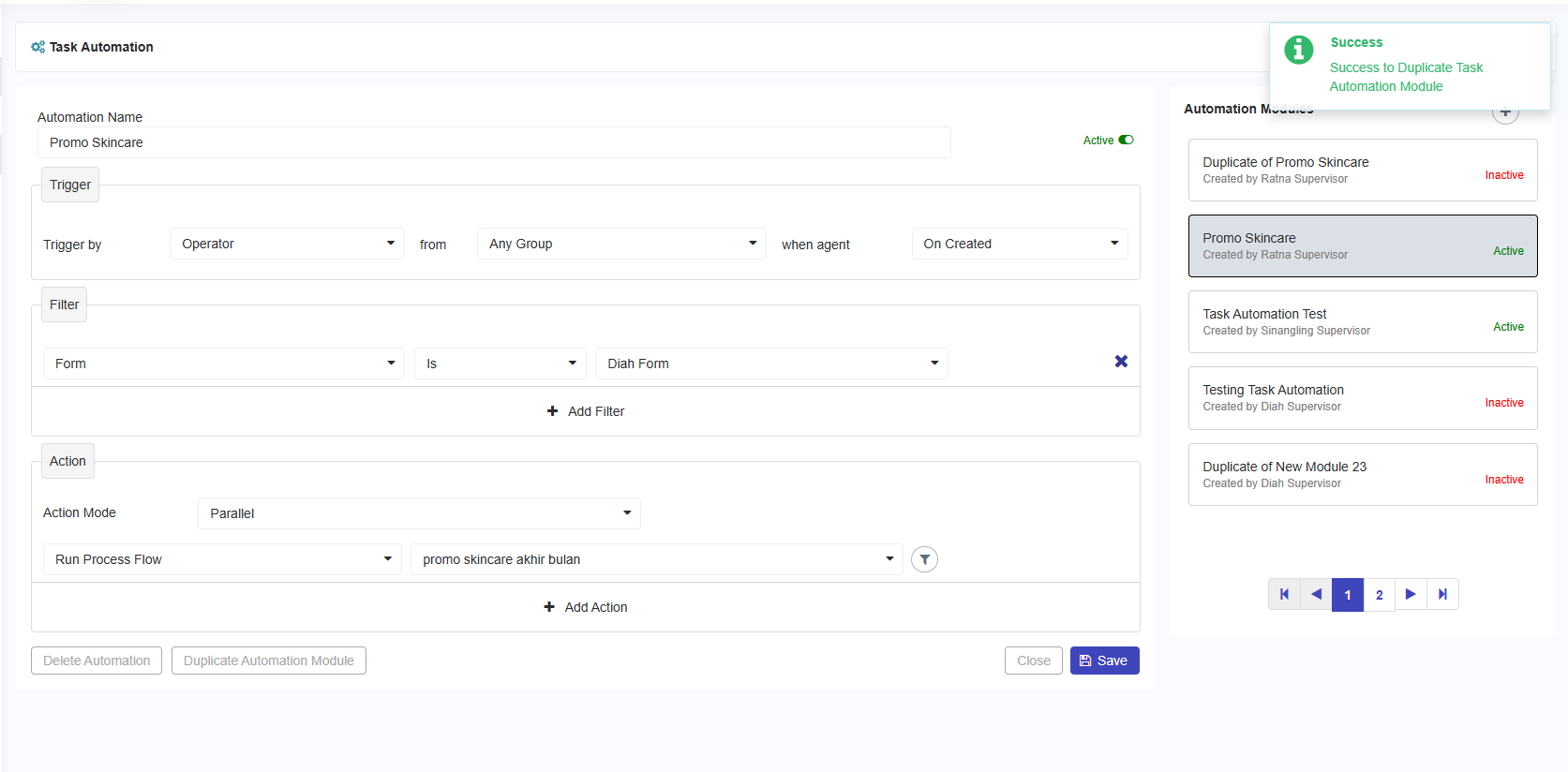Select Task Automation Test module
Screen dimensions: 1568x772
(1362, 321)
